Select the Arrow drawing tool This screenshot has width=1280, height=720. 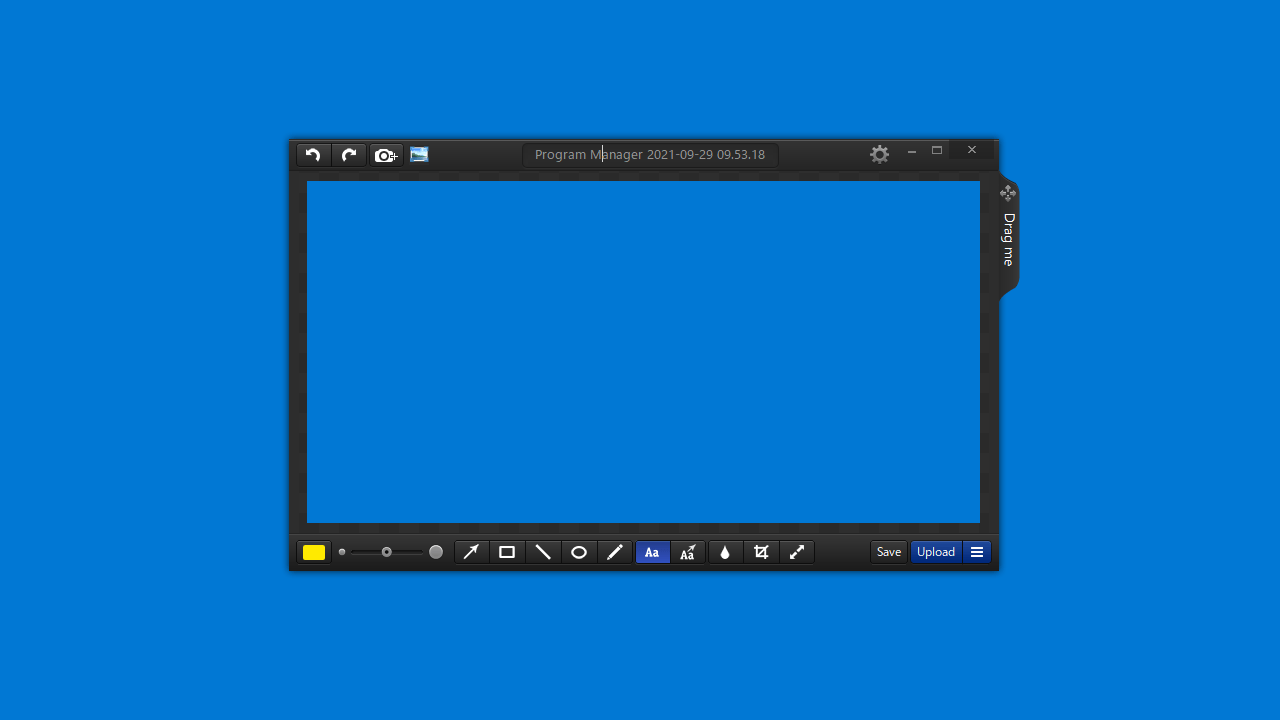coord(471,552)
